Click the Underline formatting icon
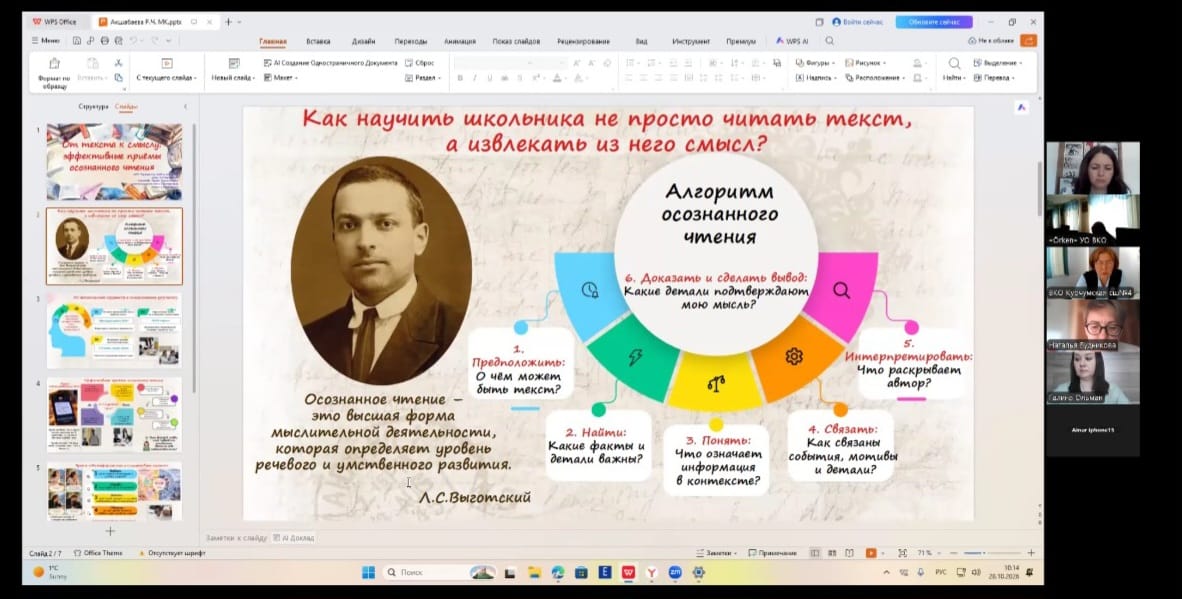Viewport: 1182px width, 599px height. point(489,78)
